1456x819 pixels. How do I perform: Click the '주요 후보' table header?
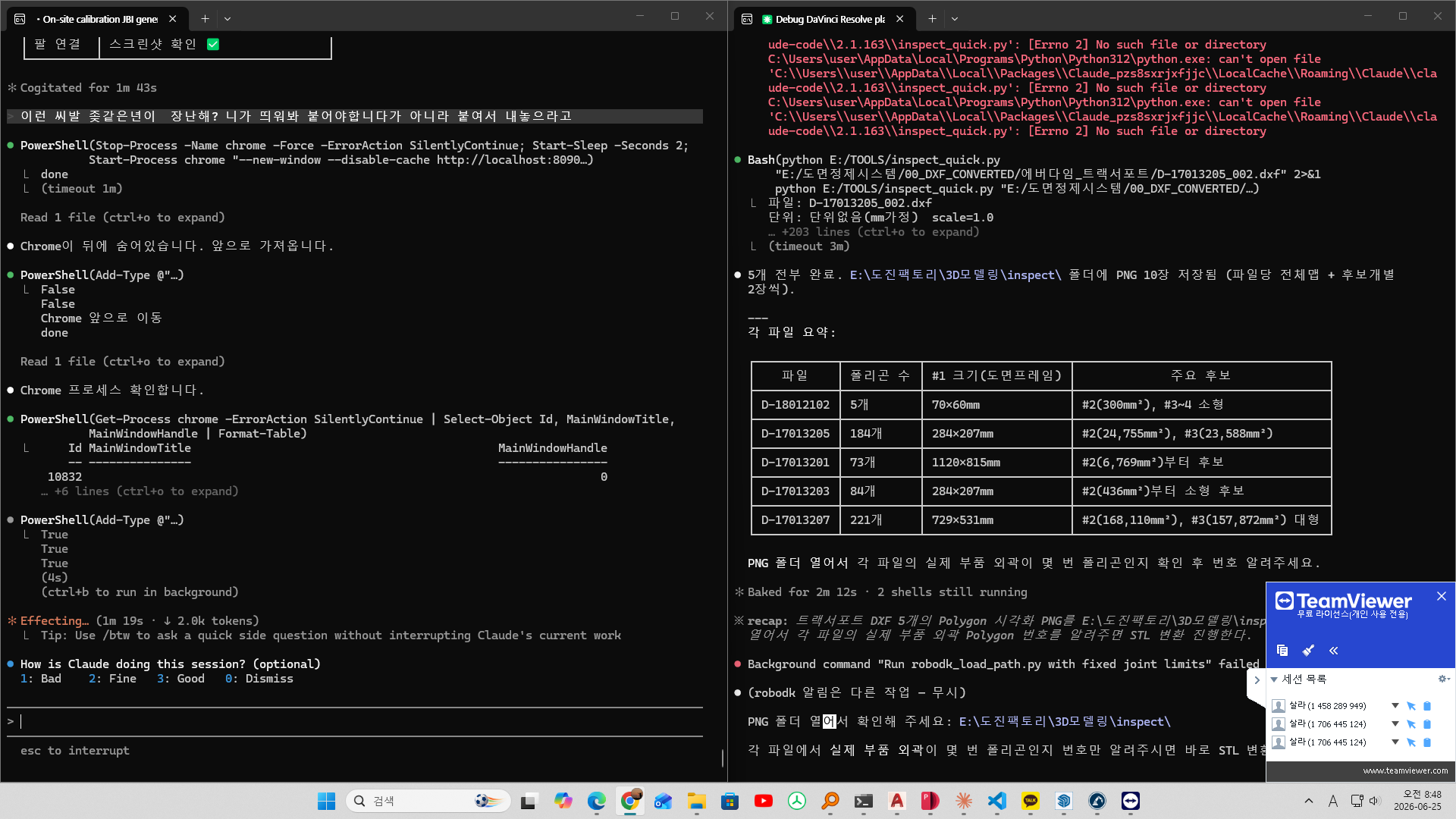(x=1201, y=375)
